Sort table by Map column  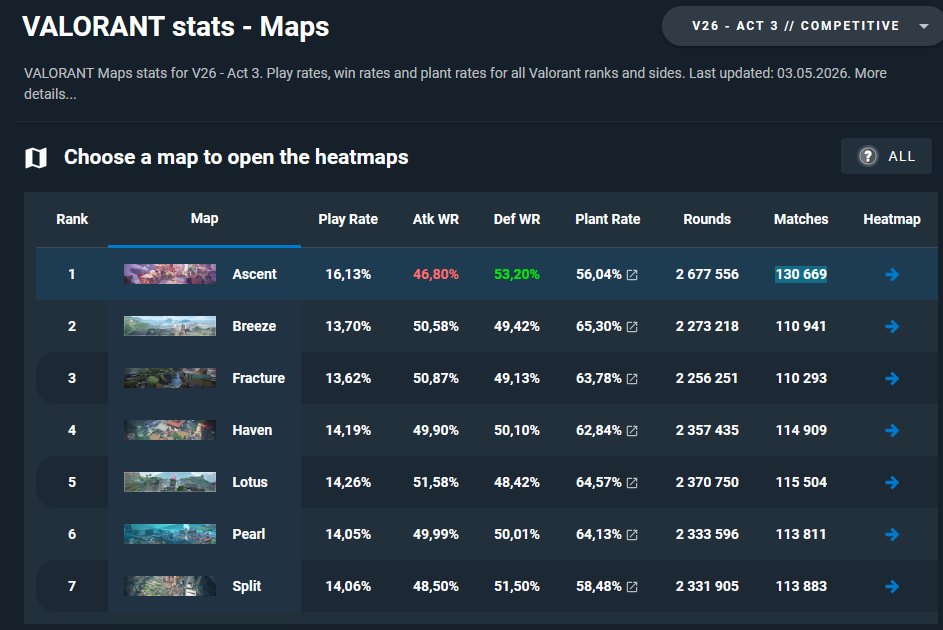[x=204, y=218]
